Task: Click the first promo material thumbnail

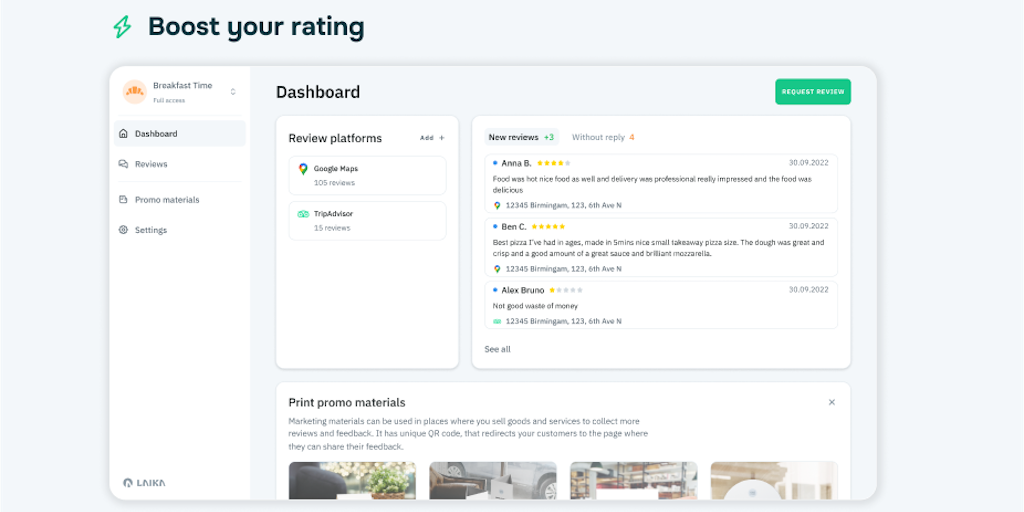Action: point(352,481)
